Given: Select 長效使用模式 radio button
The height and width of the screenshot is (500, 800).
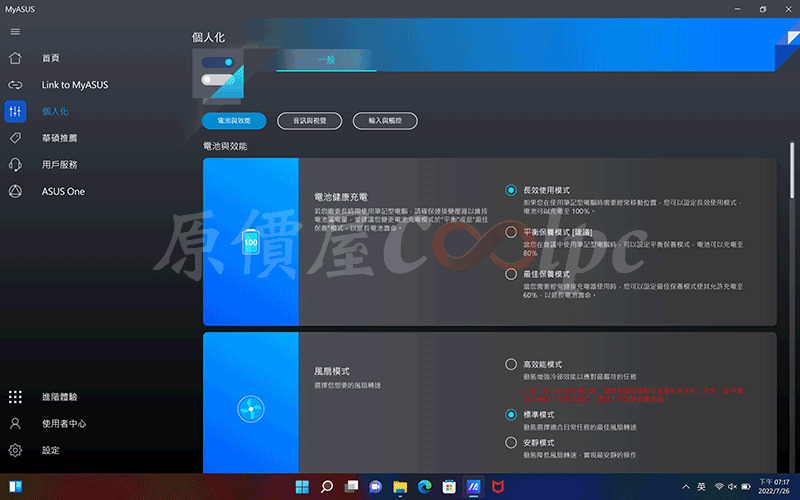Looking at the screenshot, I should (511, 190).
